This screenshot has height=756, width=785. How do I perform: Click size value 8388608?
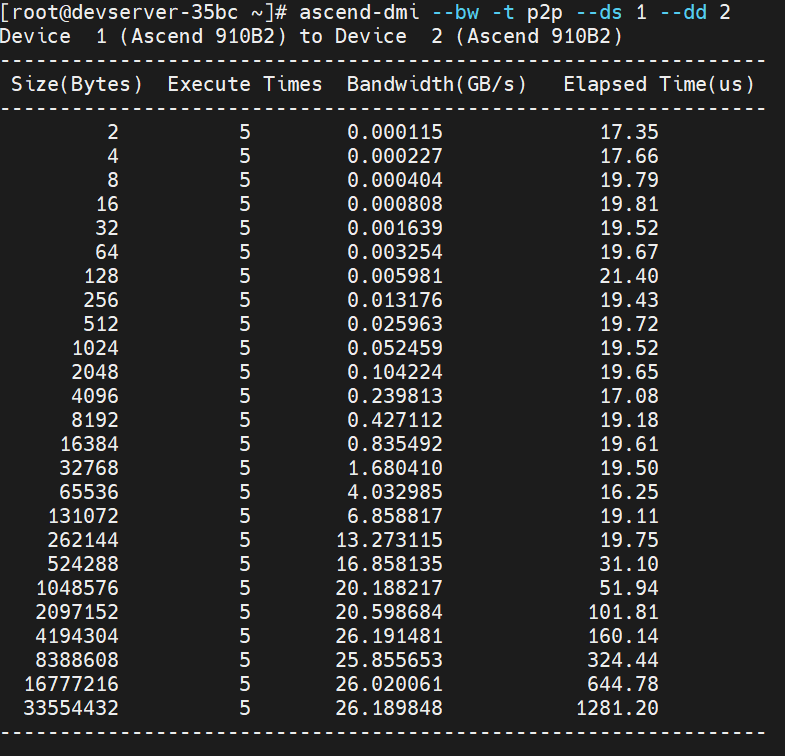[x=77, y=660]
